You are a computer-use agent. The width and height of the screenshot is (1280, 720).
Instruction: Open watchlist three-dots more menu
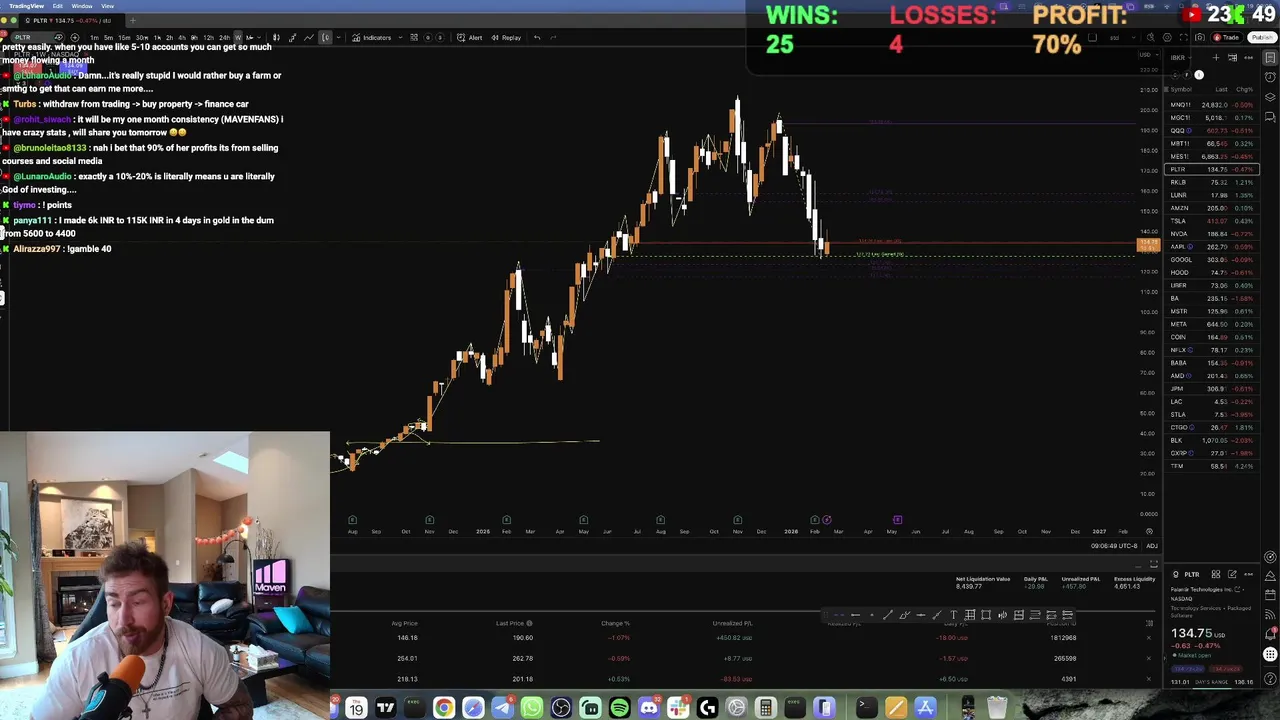coord(1248,57)
